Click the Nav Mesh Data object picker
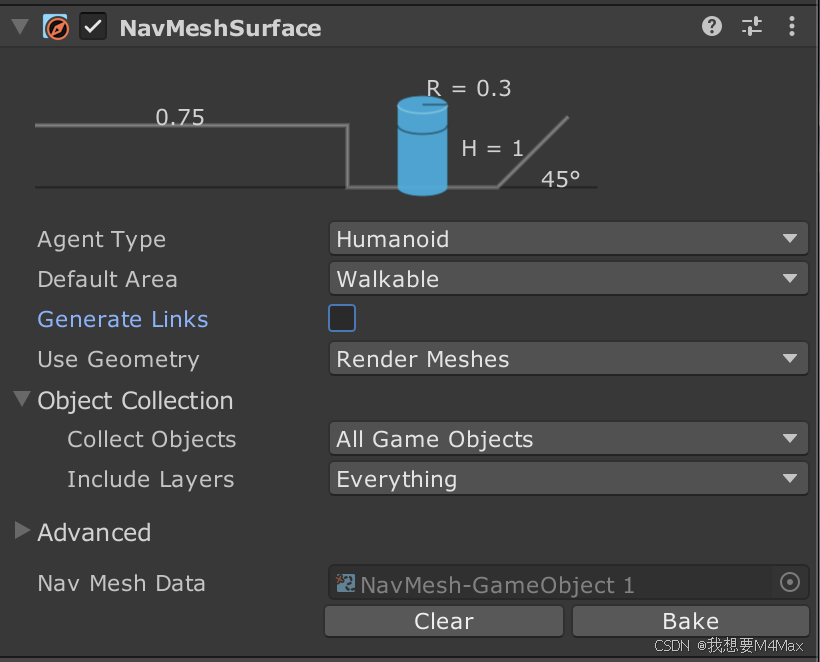 tap(789, 582)
